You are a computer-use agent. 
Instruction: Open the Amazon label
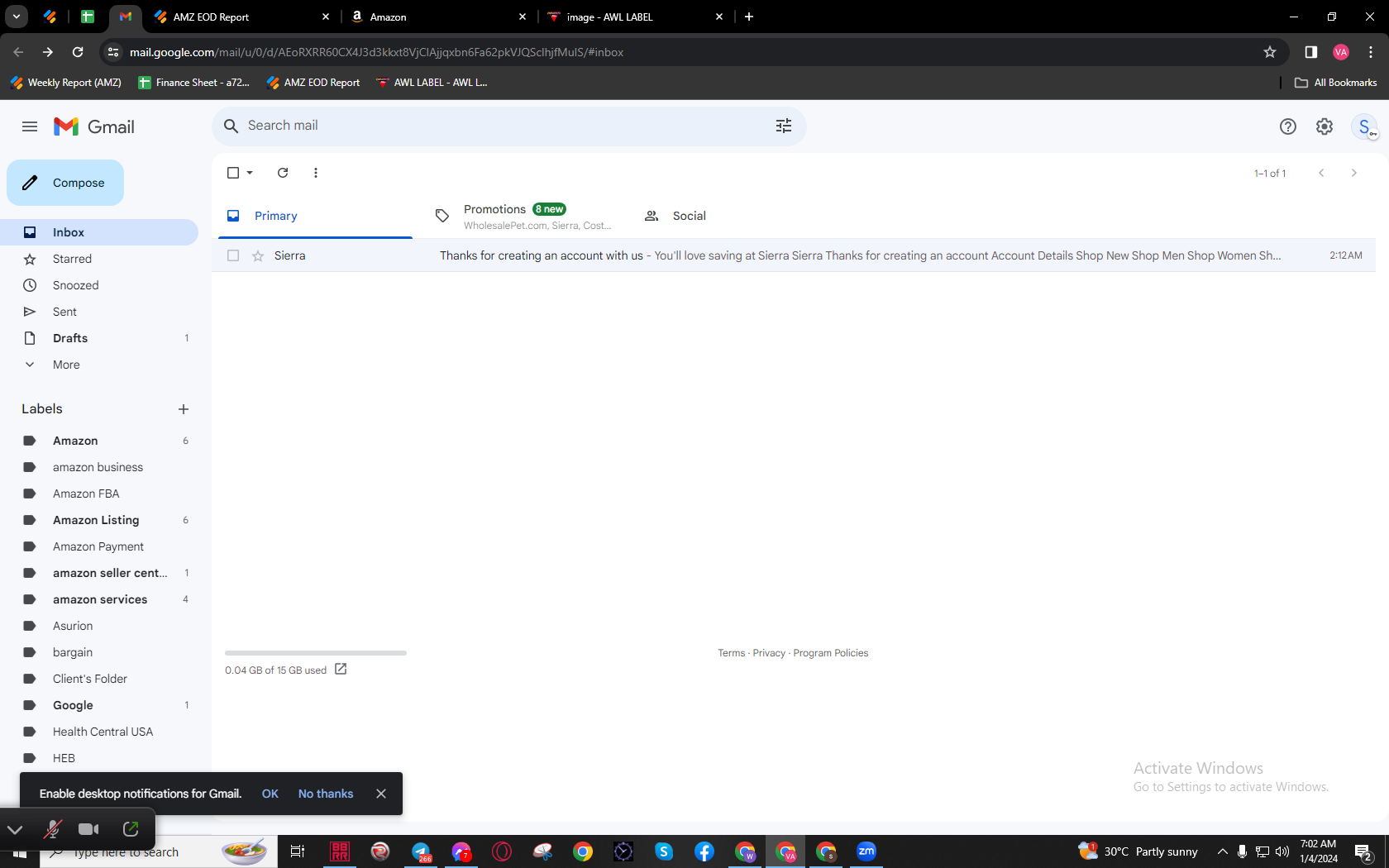[x=99, y=441]
